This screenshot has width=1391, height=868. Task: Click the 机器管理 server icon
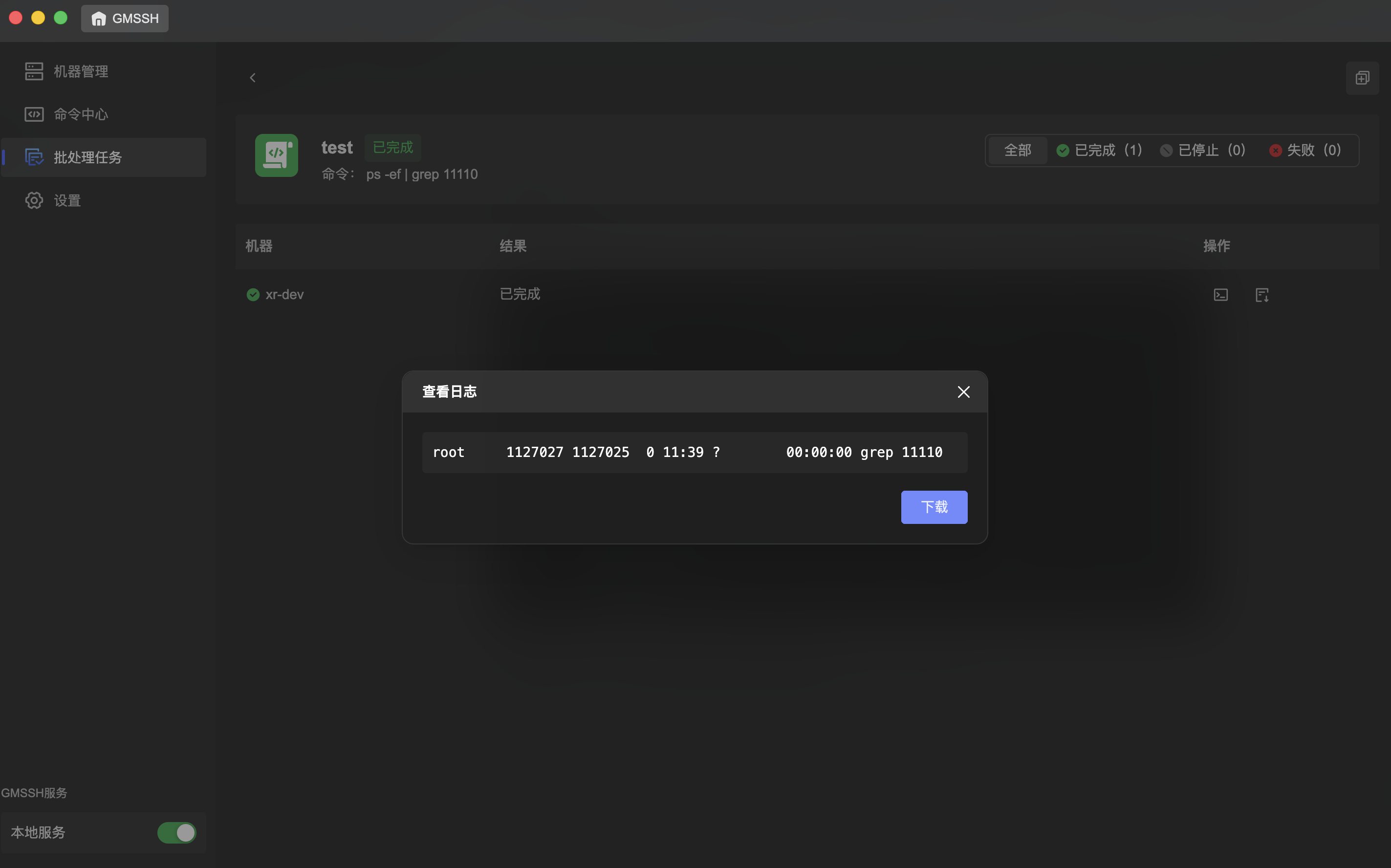click(34, 71)
